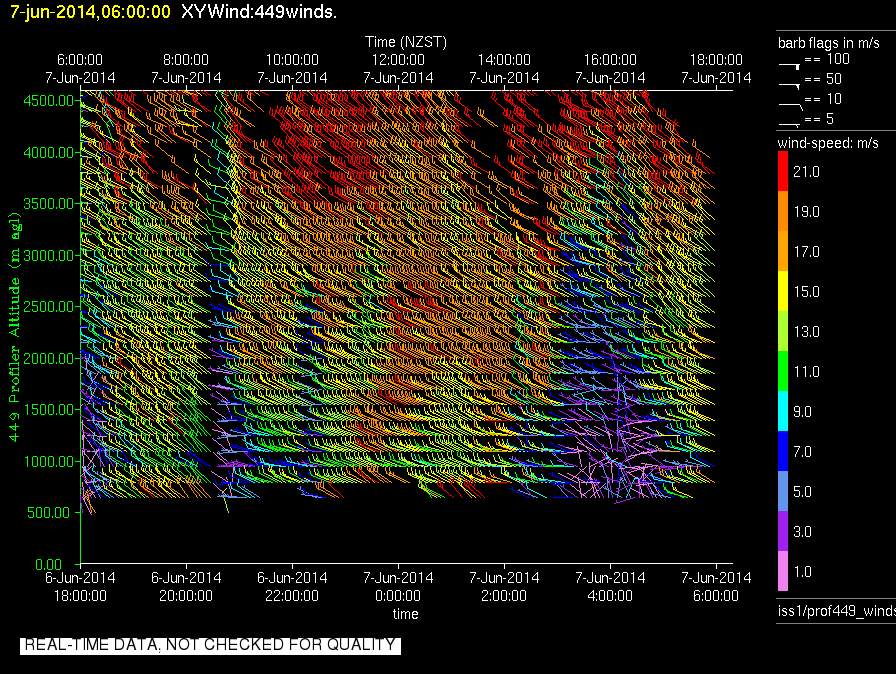Image resolution: width=896 pixels, height=674 pixels.
Task: Select the blue 7.0 wind-speed color
Action: (x=783, y=451)
